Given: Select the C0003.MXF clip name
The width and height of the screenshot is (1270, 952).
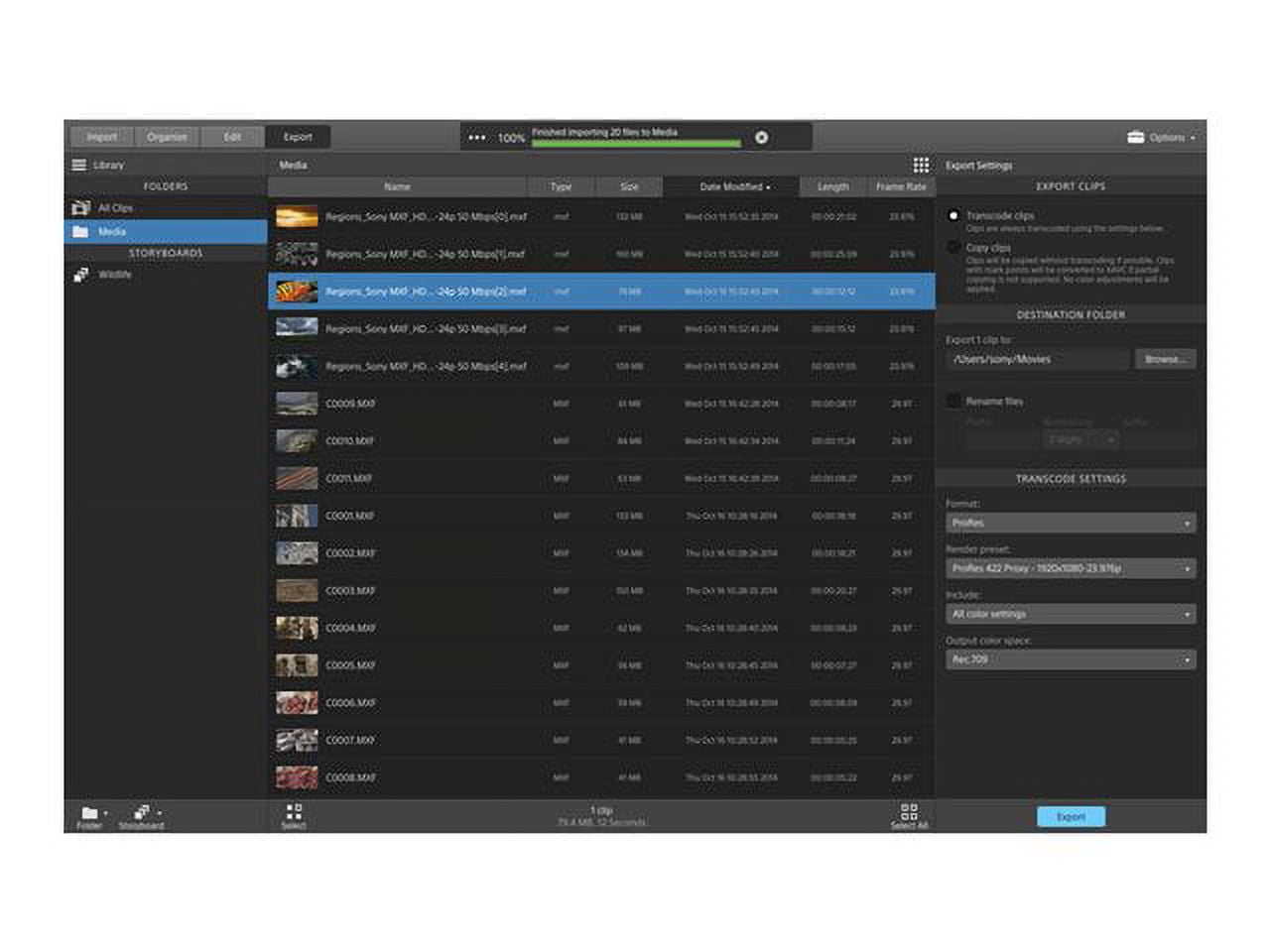Looking at the screenshot, I should tap(350, 591).
